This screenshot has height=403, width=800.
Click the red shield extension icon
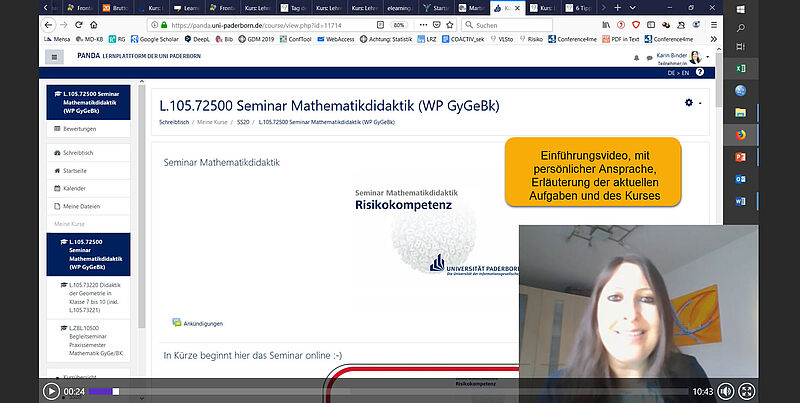[x=636, y=24]
